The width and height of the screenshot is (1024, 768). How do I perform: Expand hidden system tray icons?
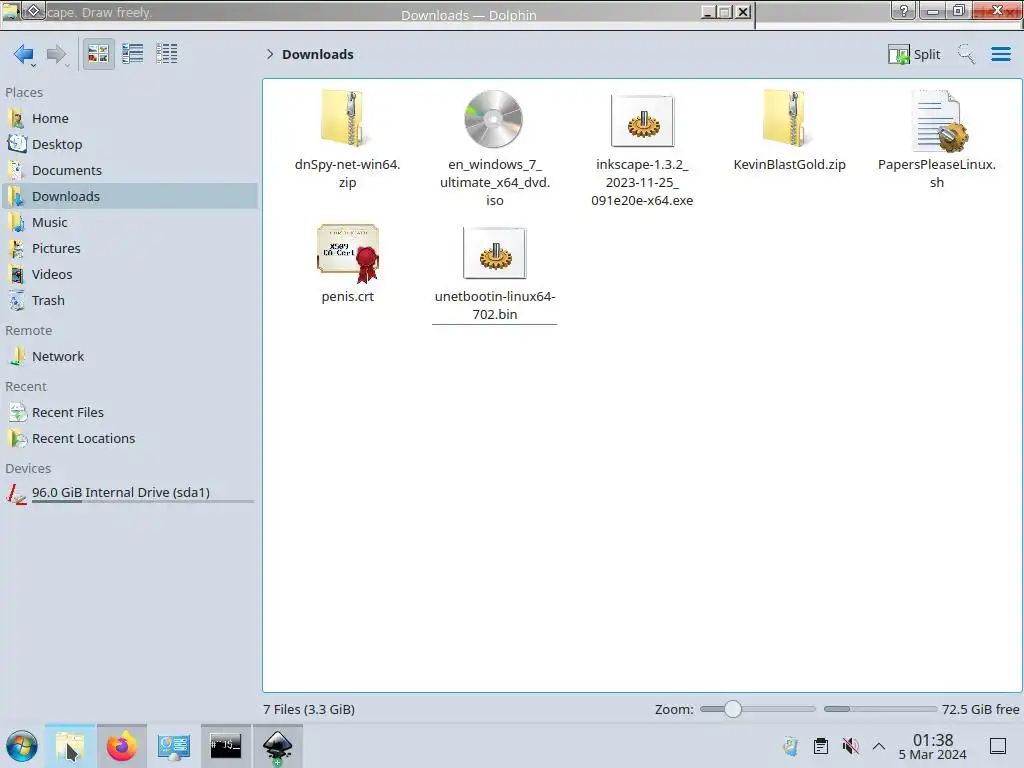pyautogui.click(x=879, y=746)
